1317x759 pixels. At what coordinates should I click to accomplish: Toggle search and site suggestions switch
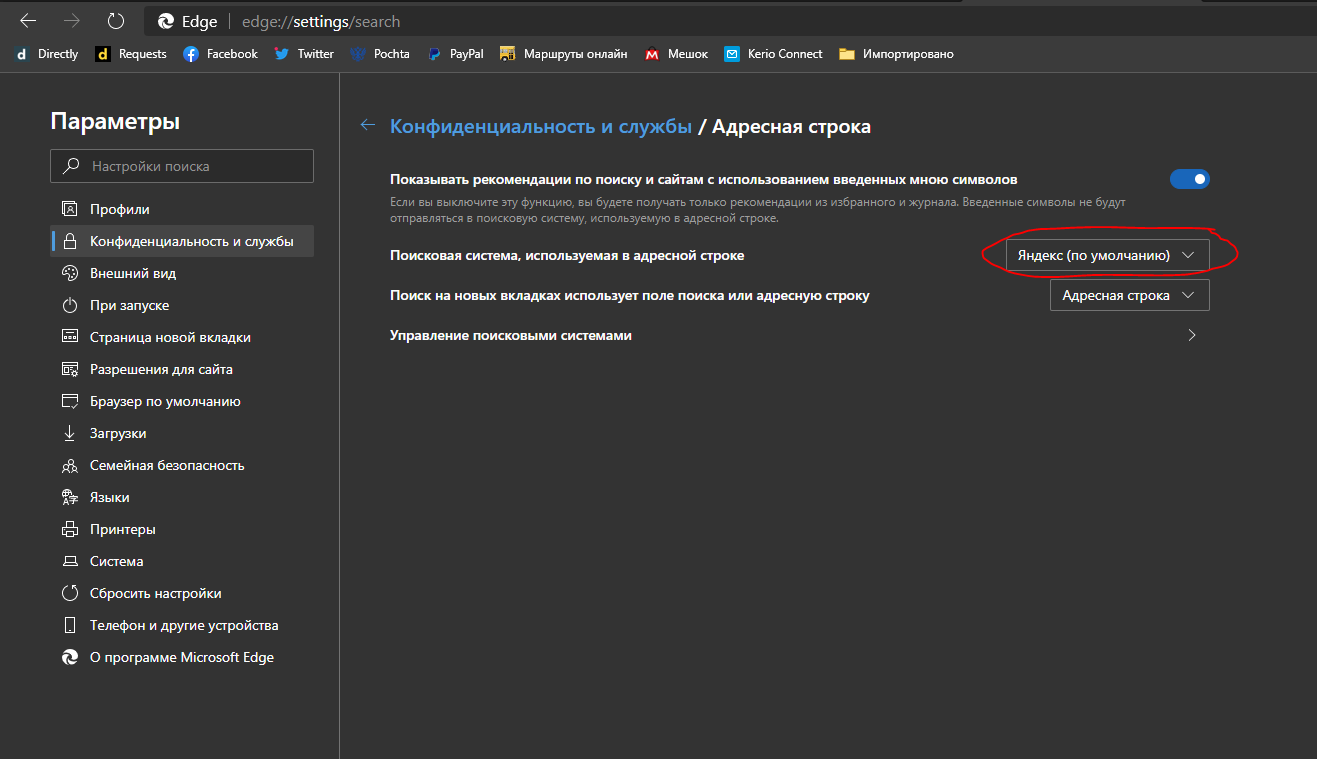pyautogui.click(x=1189, y=179)
